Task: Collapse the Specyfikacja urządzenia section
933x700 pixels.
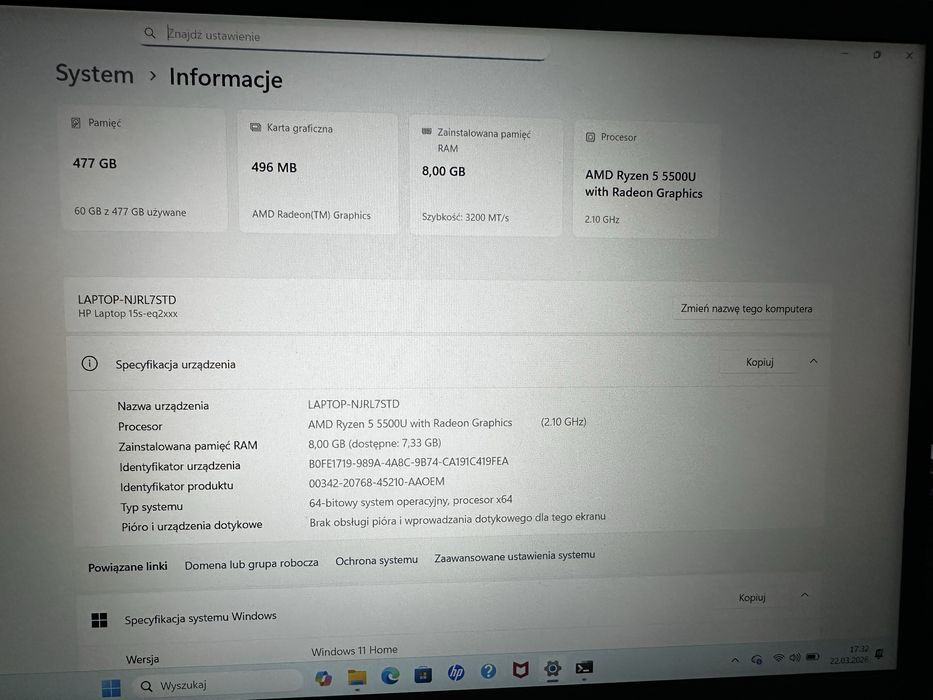Action: click(x=813, y=361)
